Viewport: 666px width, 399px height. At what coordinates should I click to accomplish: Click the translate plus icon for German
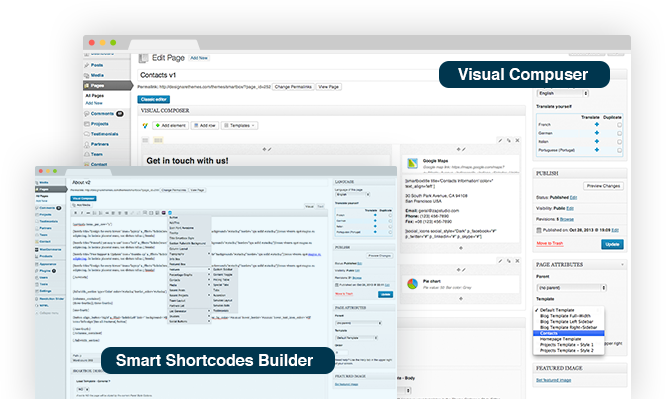pyautogui.click(x=597, y=133)
